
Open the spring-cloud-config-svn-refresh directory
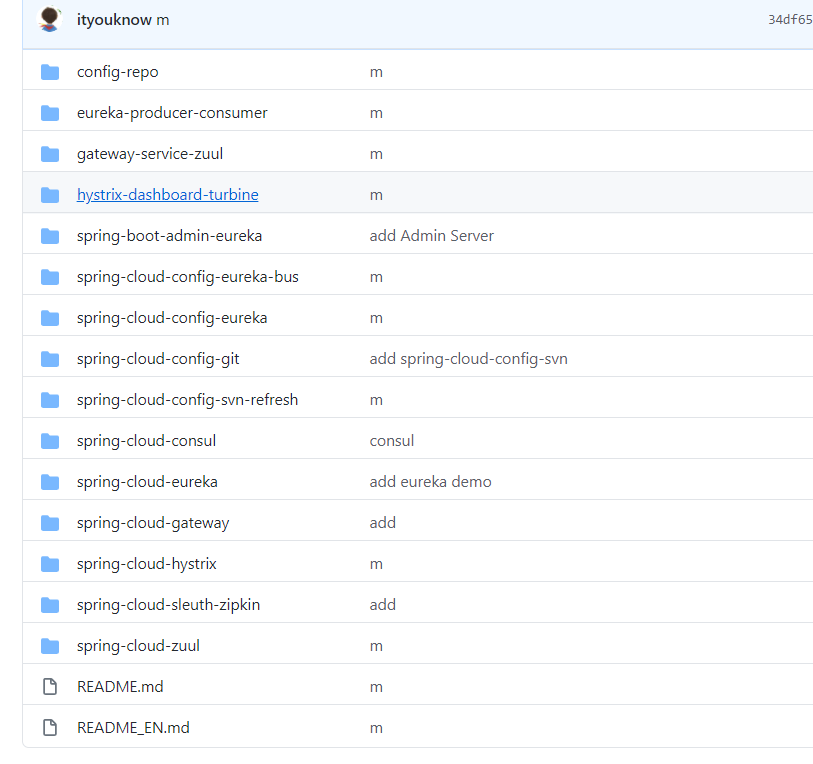point(188,400)
